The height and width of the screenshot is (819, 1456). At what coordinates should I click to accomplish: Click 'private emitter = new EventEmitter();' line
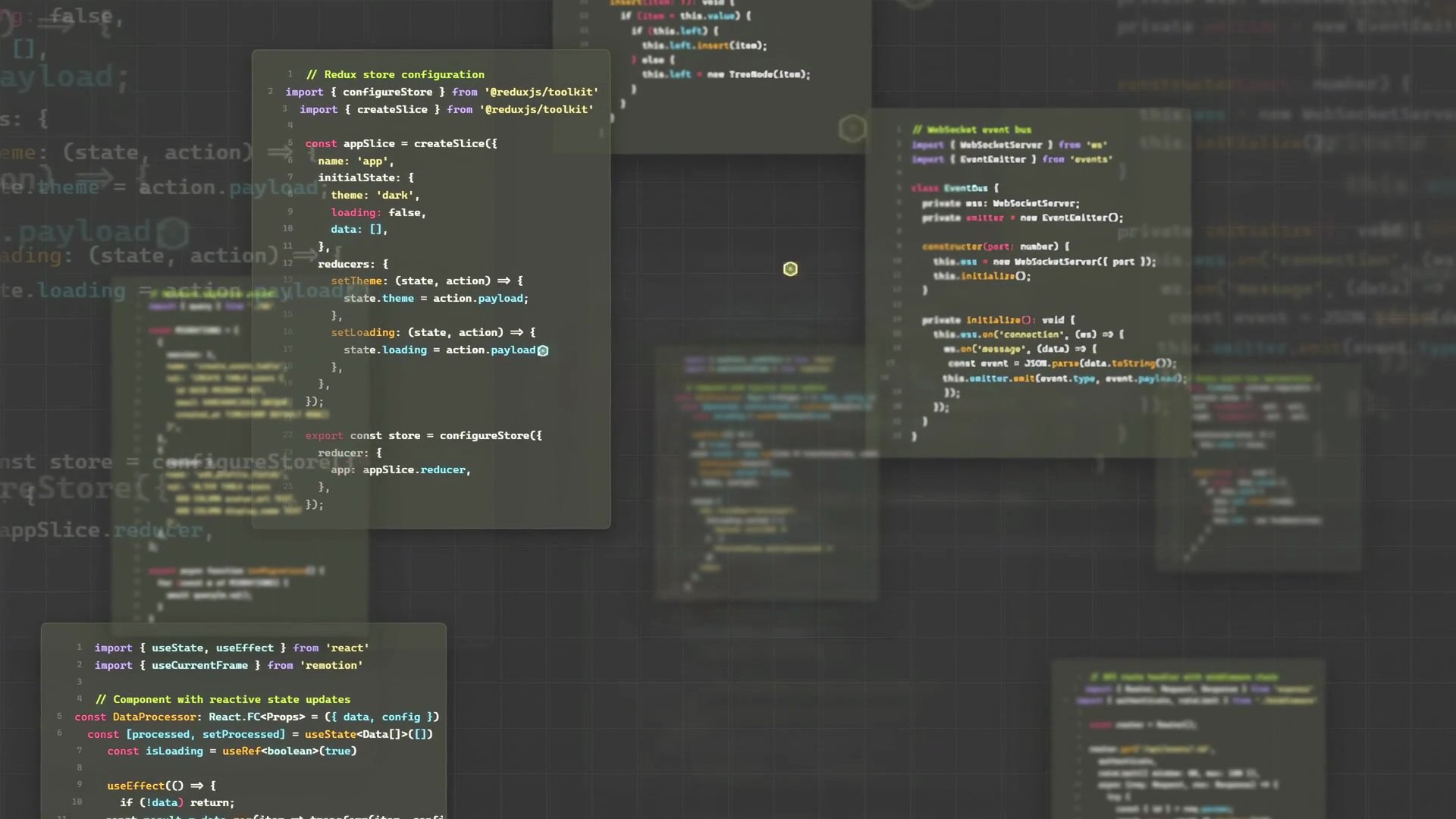pyautogui.click(x=1023, y=218)
